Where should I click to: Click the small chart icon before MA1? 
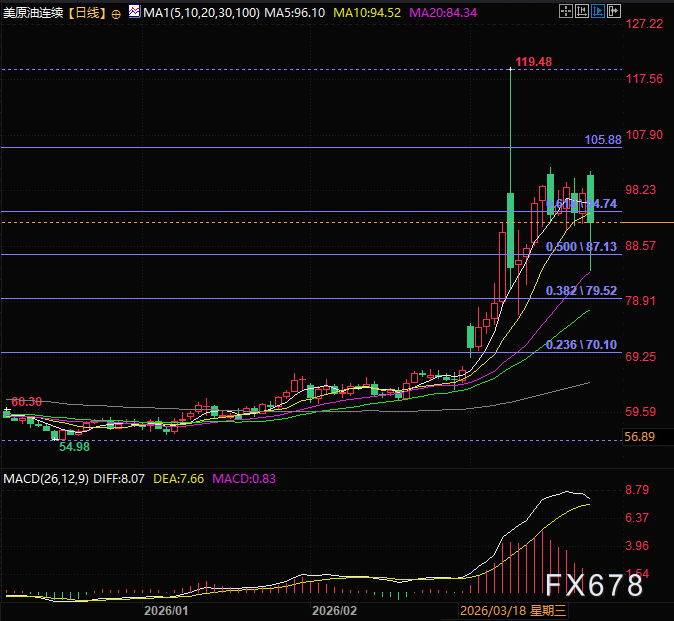coord(133,13)
